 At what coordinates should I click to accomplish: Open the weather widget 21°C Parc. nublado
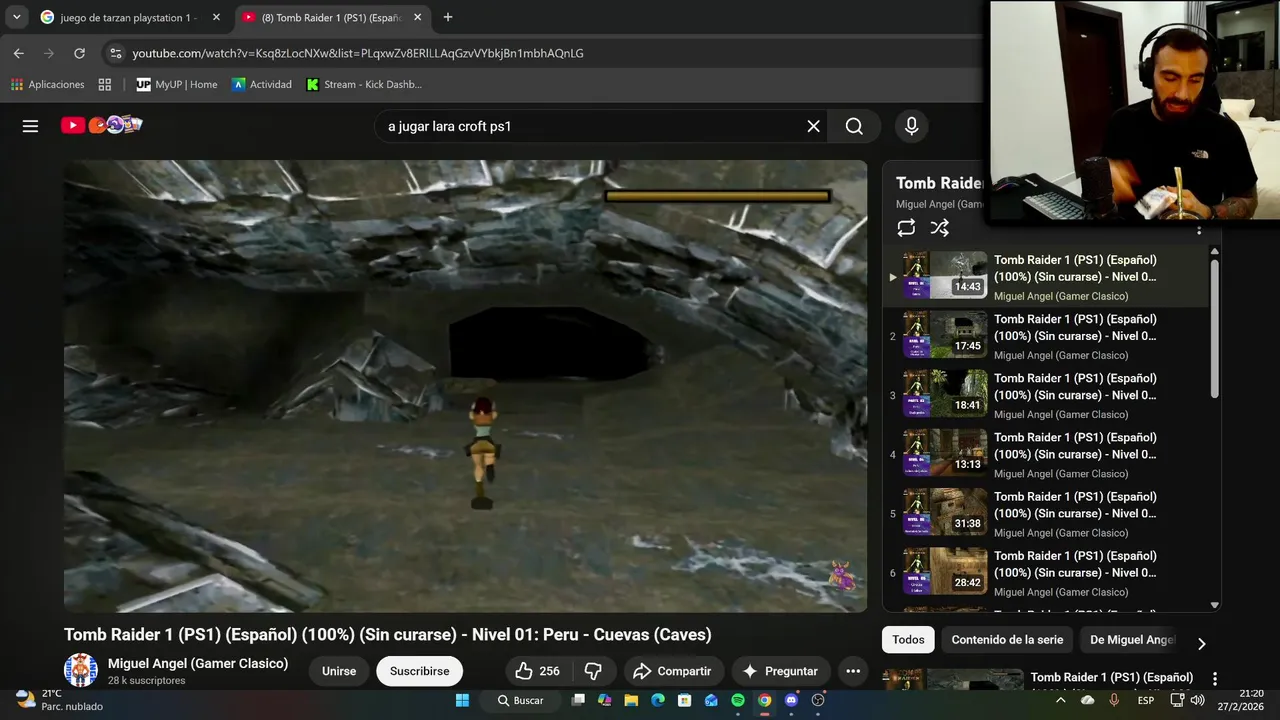point(60,700)
